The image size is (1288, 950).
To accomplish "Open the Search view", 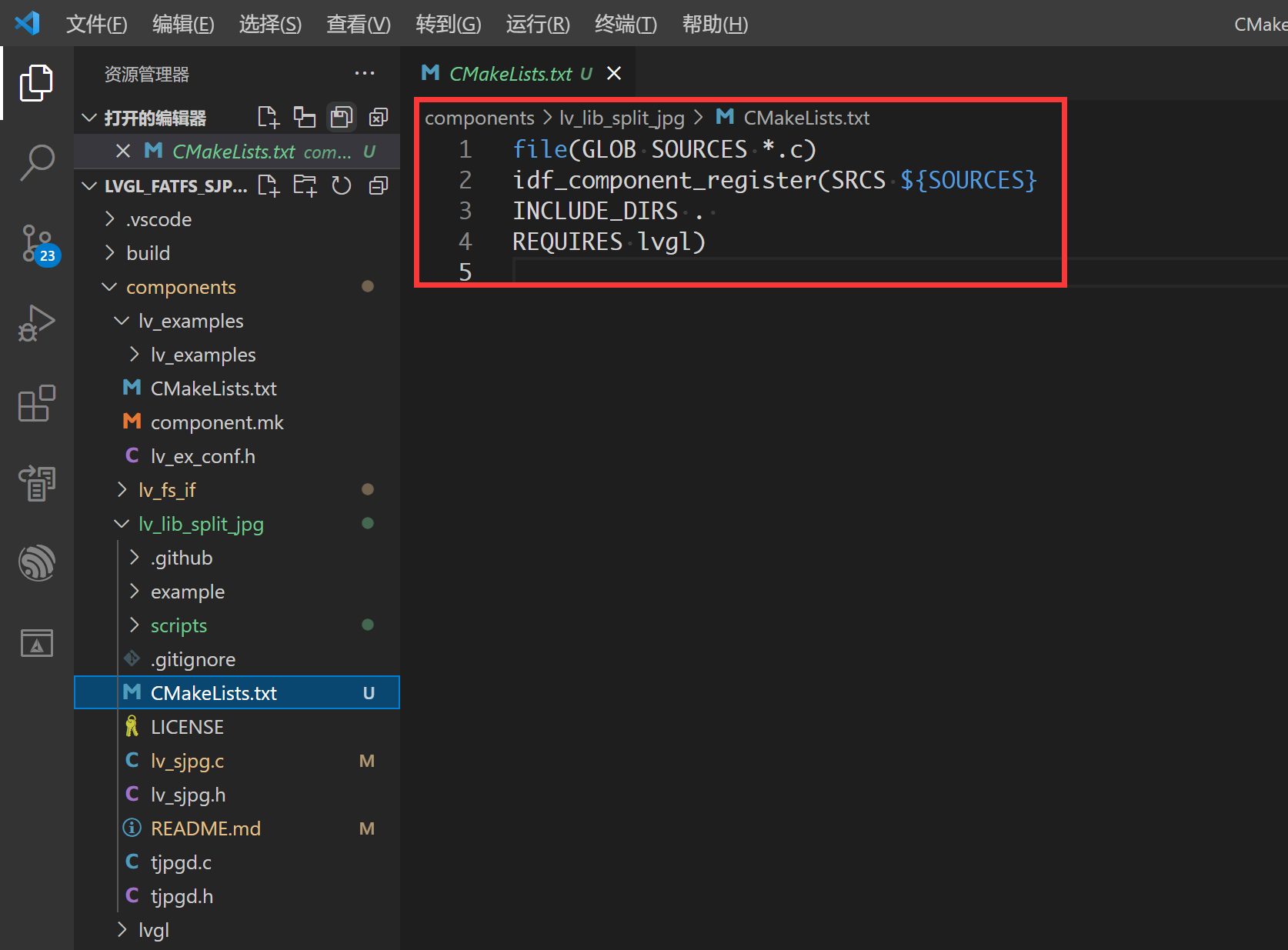I will pos(36,162).
